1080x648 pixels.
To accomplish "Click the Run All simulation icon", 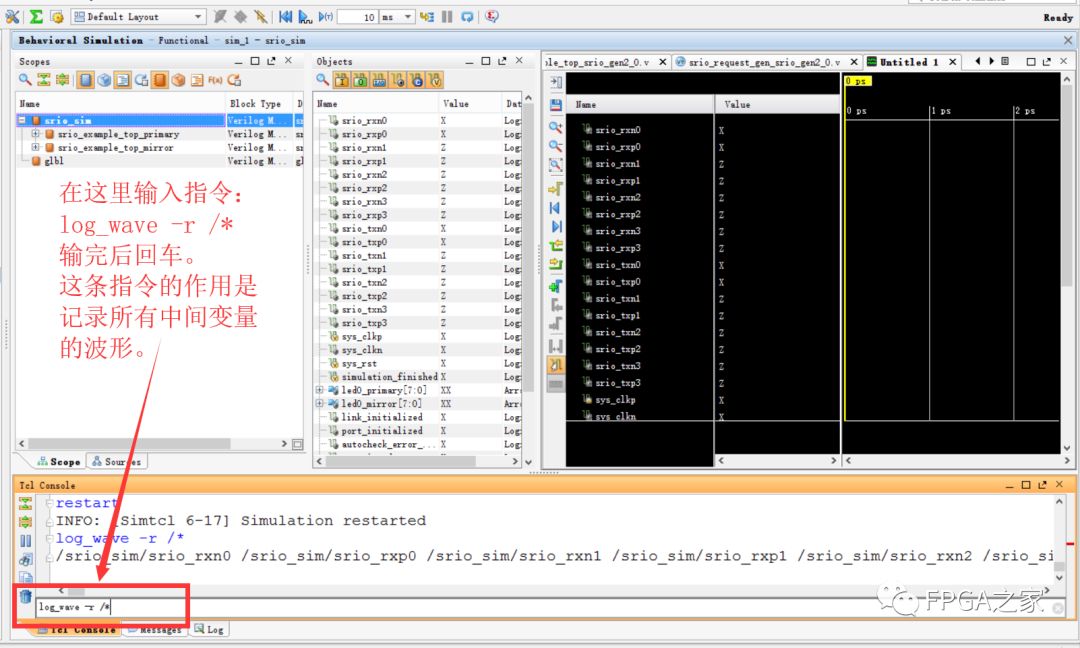I will [304, 17].
